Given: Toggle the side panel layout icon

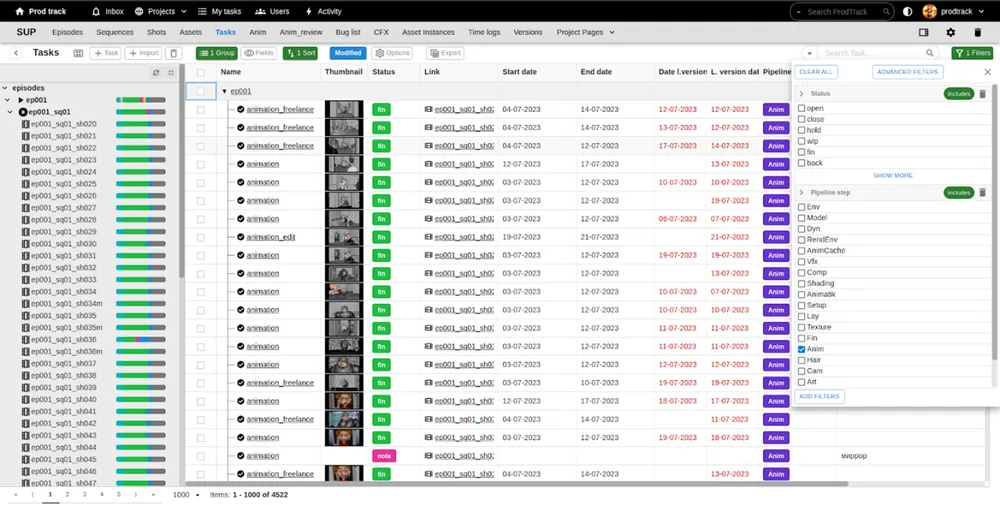Looking at the screenshot, I should (923, 32).
